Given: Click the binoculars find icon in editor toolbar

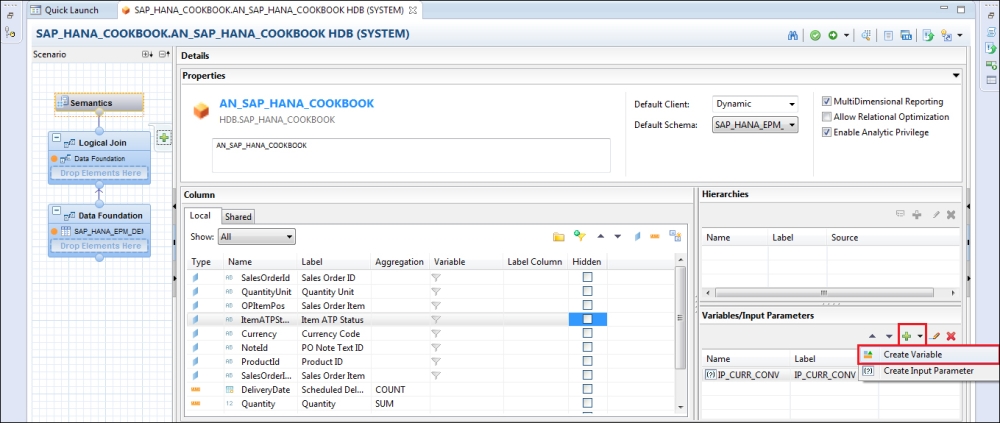Looking at the screenshot, I should pyautogui.click(x=793, y=36).
